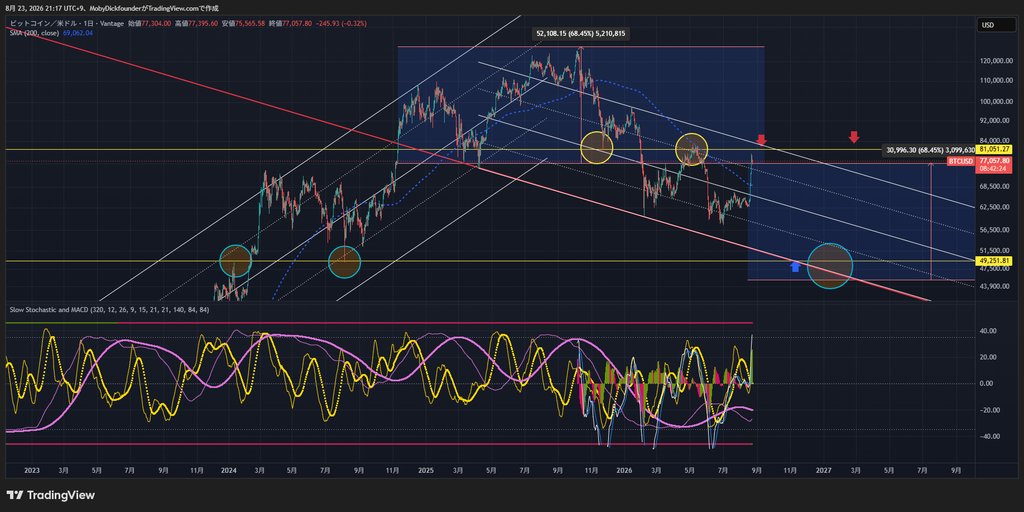The image size is (1024, 512).
Task: Click the 43,900.00 price axis label
Action: pos(997,287)
